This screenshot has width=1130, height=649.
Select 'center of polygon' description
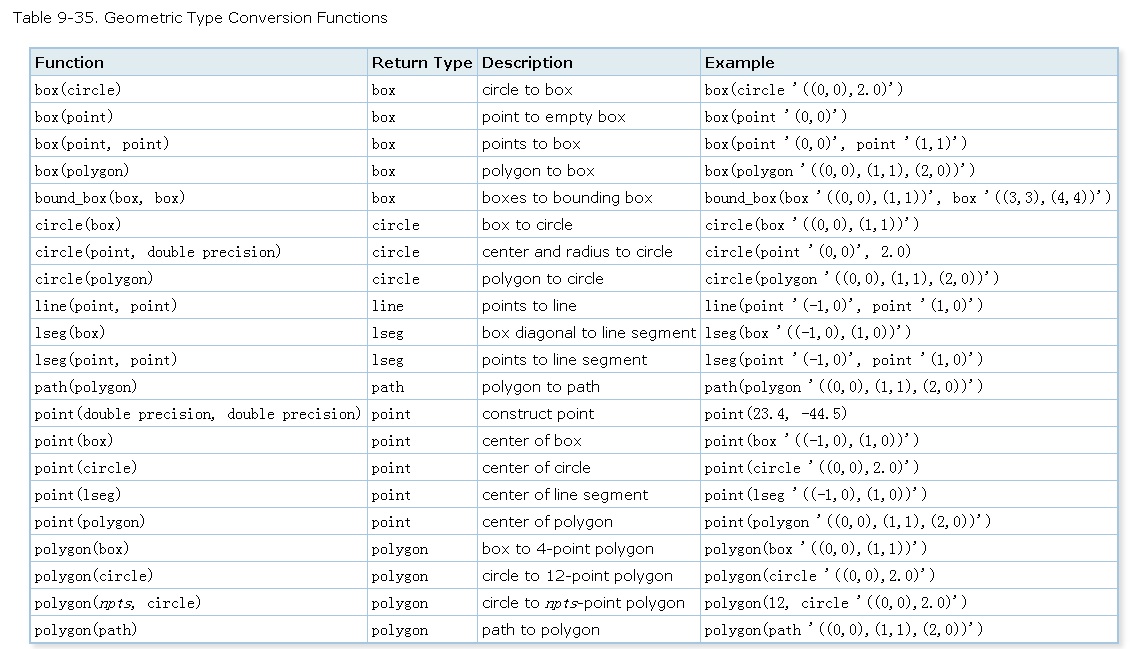547,522
